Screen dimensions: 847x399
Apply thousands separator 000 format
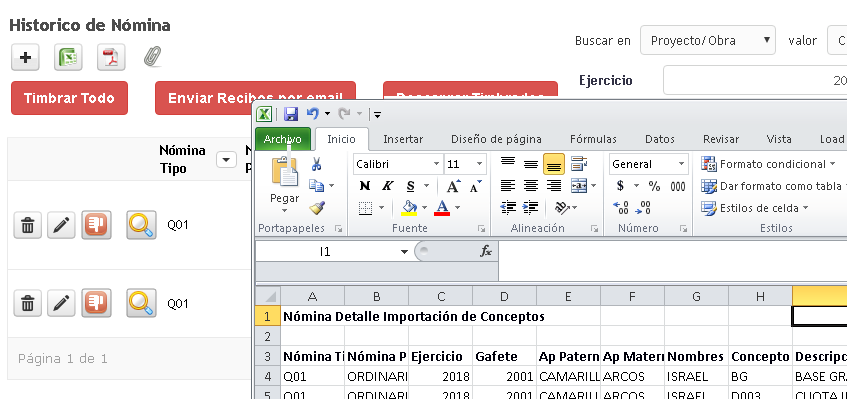[678, 186]
